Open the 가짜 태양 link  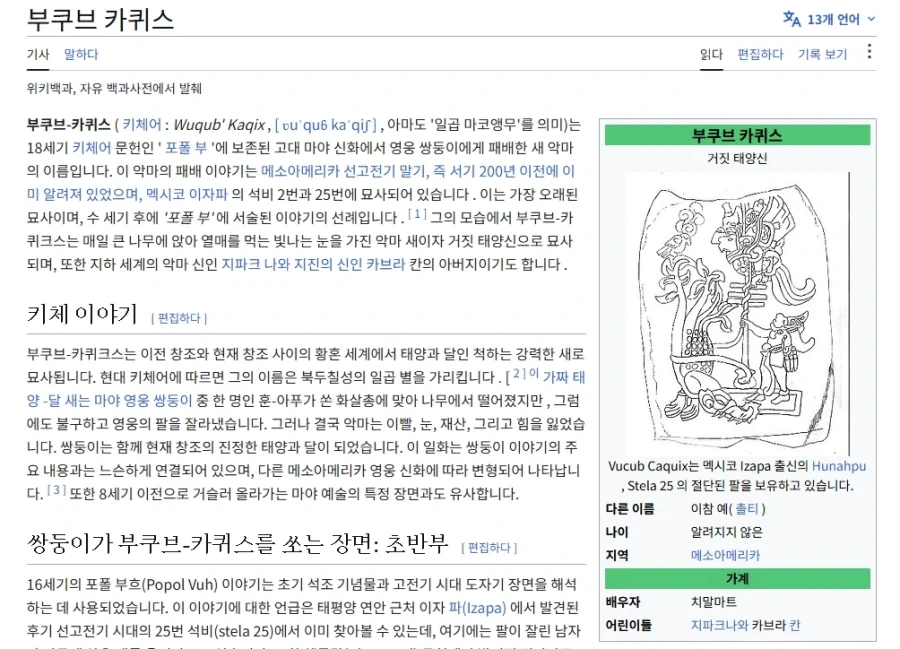pos(564,377)
